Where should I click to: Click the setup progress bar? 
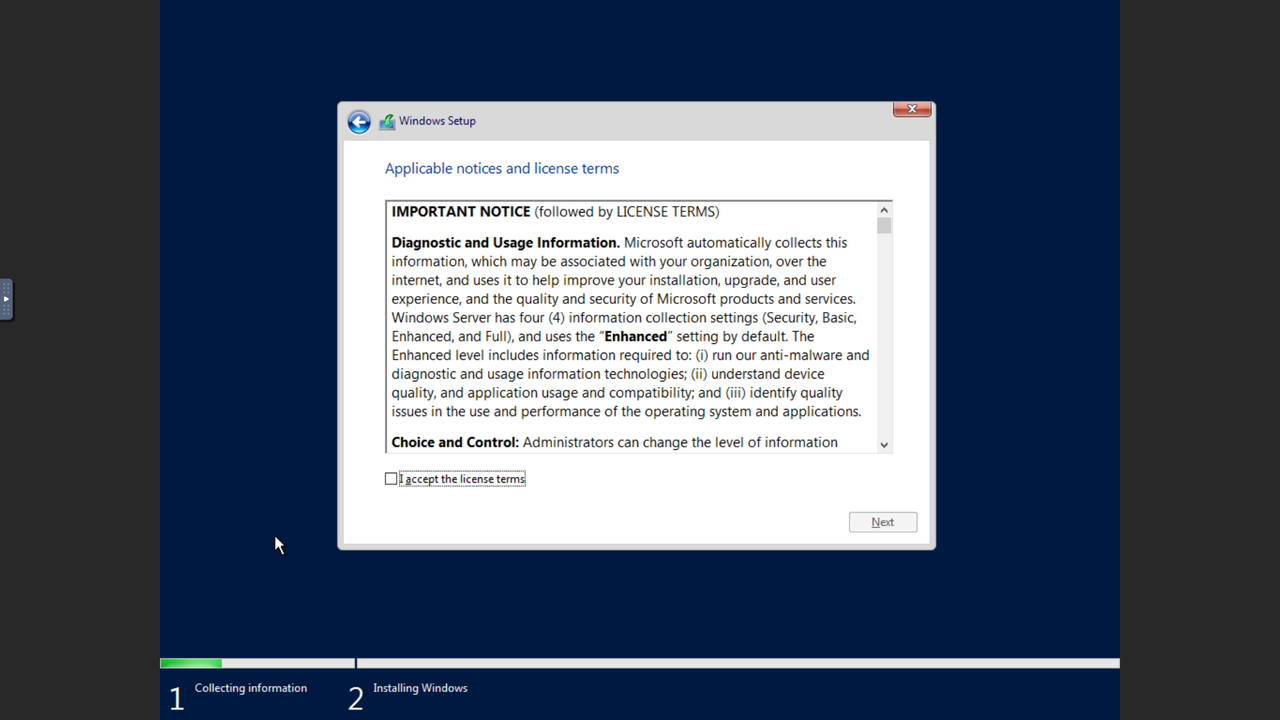coord(640,663)
